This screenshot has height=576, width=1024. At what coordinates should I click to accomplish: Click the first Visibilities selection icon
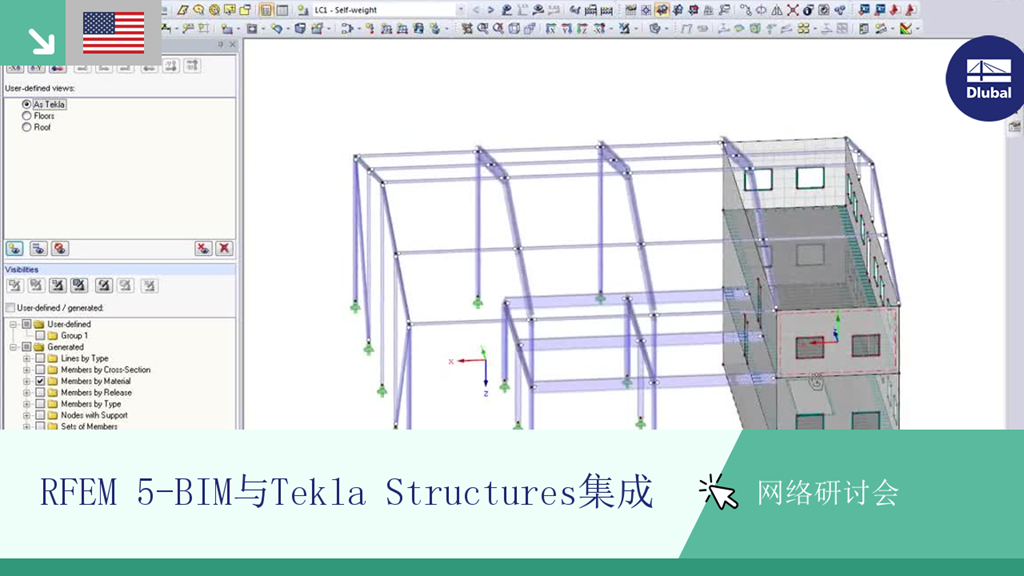(x=14, y=285)
